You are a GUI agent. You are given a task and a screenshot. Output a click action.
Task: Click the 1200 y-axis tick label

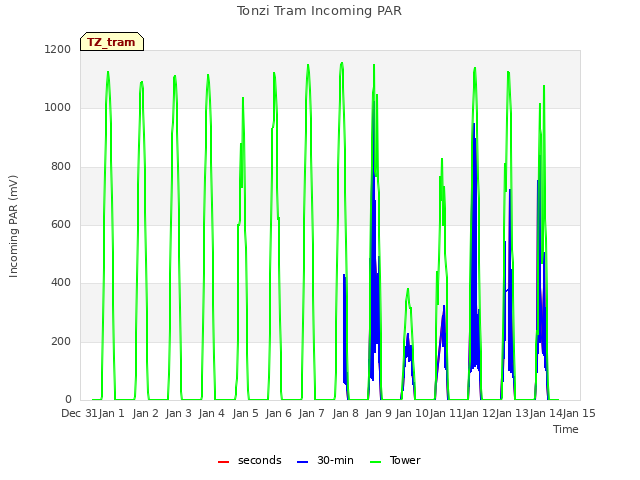pos(58,50)
